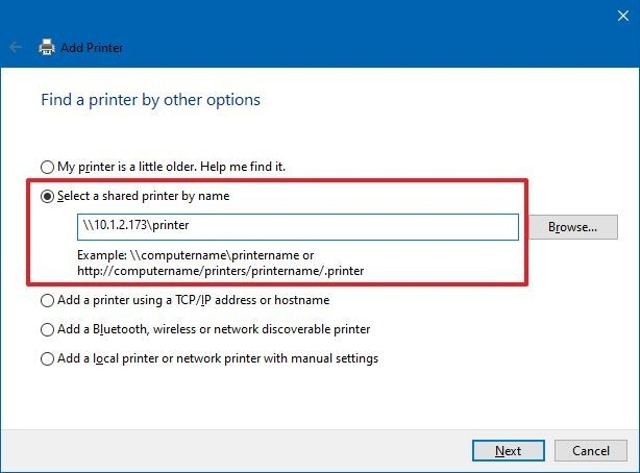
Task: Select the TCP/IP address or hostname radio button
Action: point(47,300)
